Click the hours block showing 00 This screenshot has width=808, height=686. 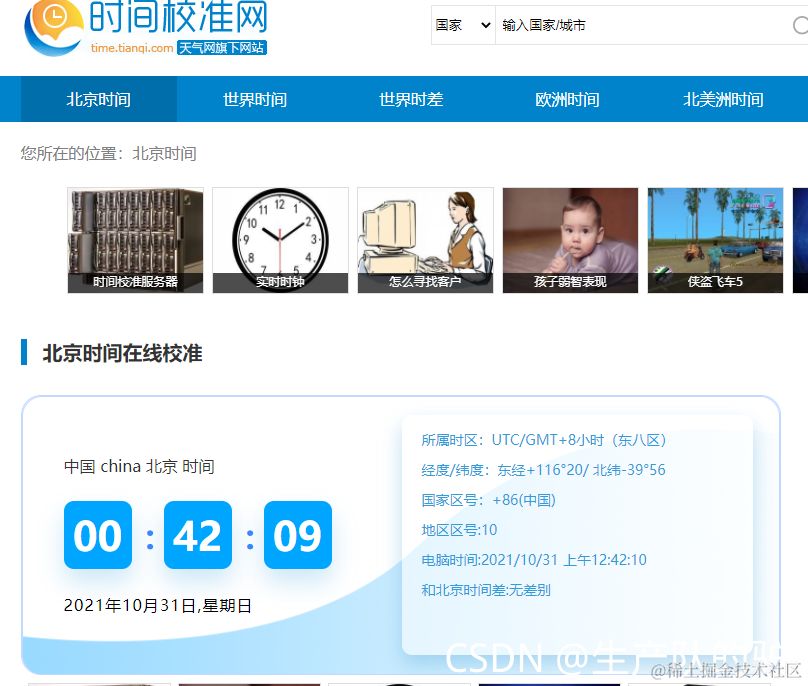coord(97,535)
